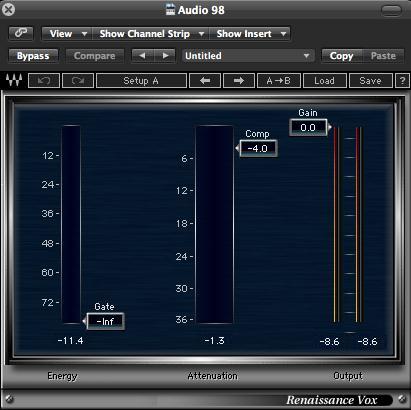The width and height of the screenshot is (411, 410).
Task: Click the link chain icon button
Action: (21, 33)
